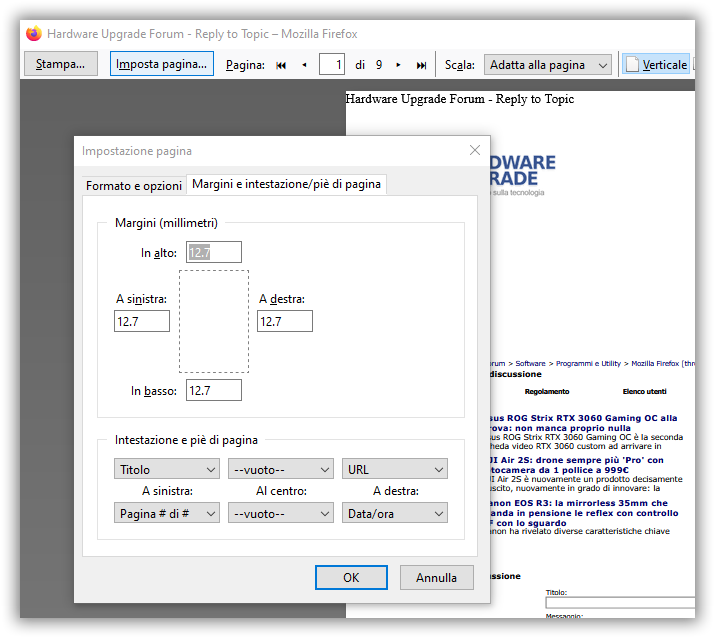Open footer right Data/ora dropdown
Image resolution: width=715 pixels, height=638 pixels.
(395, 513)
